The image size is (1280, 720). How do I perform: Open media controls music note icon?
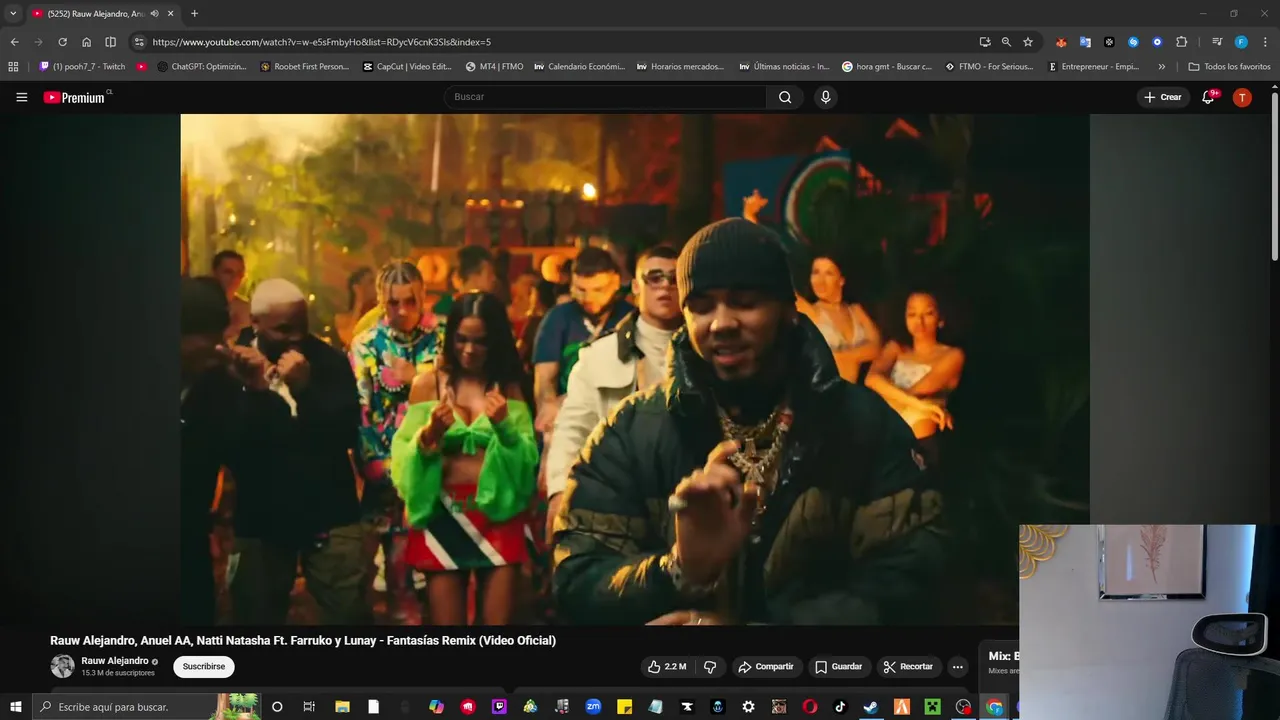click(x=1217, y=42)
